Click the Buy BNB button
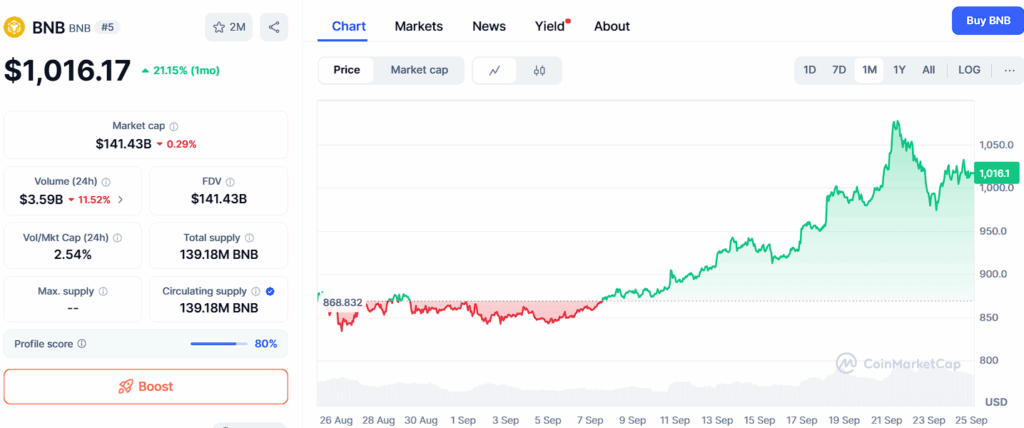 [987, 20]
